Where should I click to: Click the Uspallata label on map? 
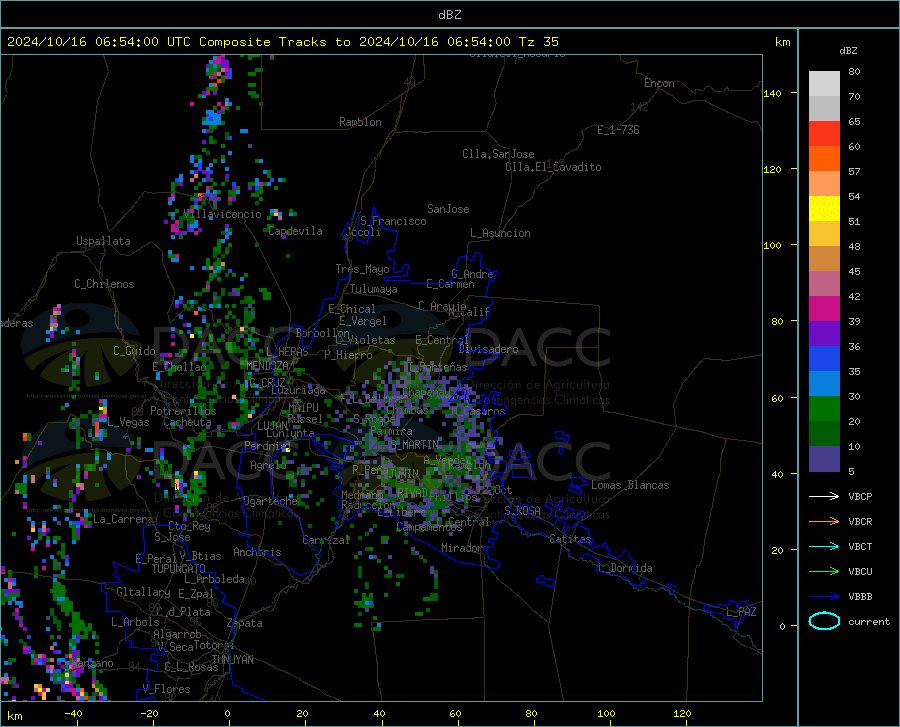pos(103,241)
